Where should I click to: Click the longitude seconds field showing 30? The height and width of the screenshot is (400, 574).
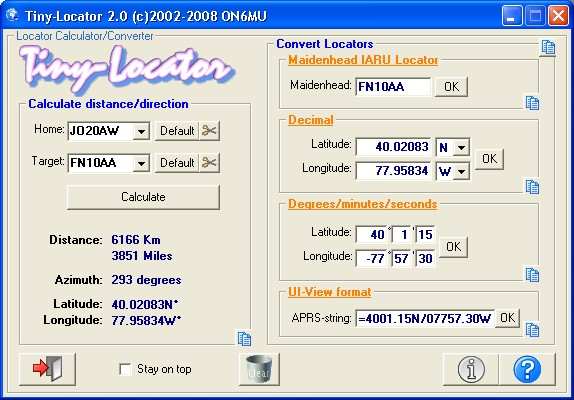point(425,259)
